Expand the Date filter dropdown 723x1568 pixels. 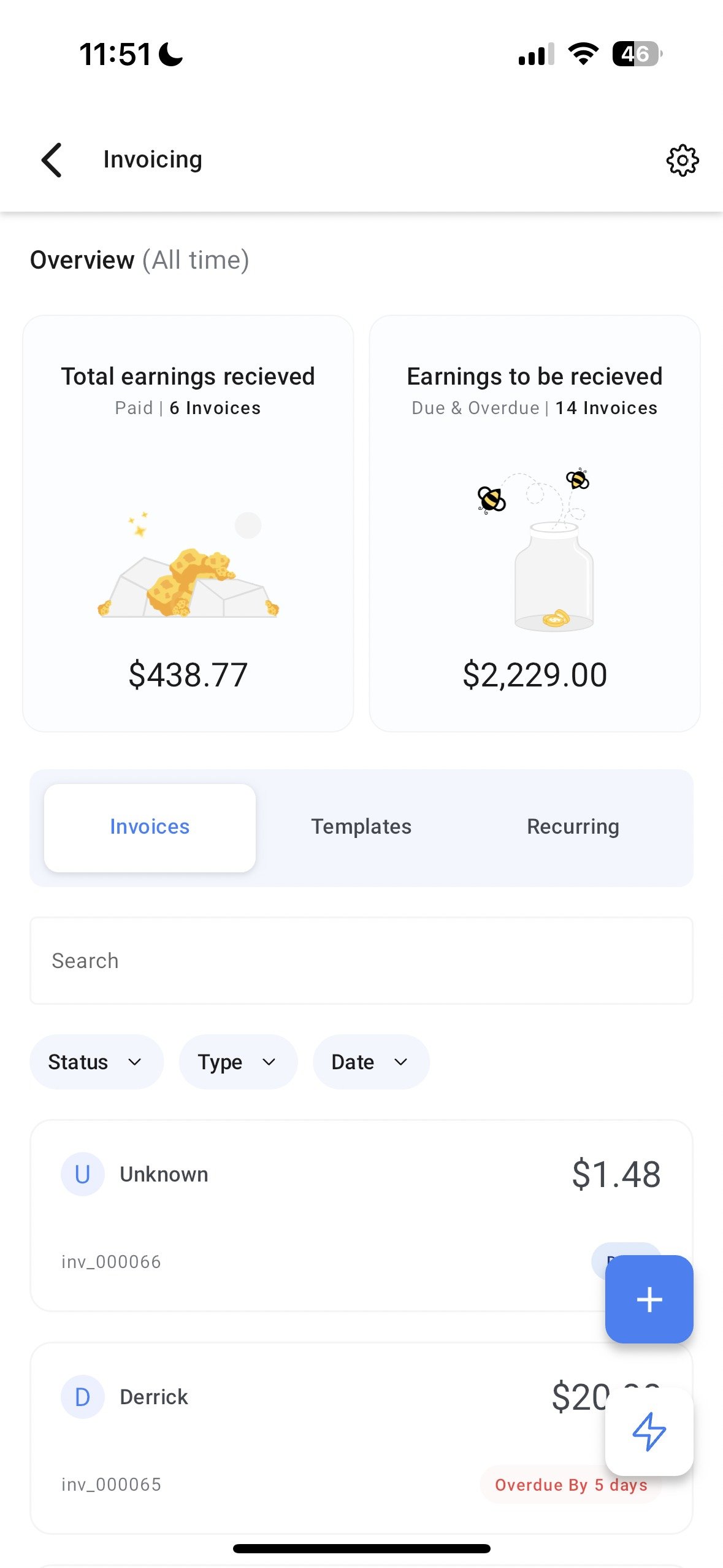point(370,1062)
